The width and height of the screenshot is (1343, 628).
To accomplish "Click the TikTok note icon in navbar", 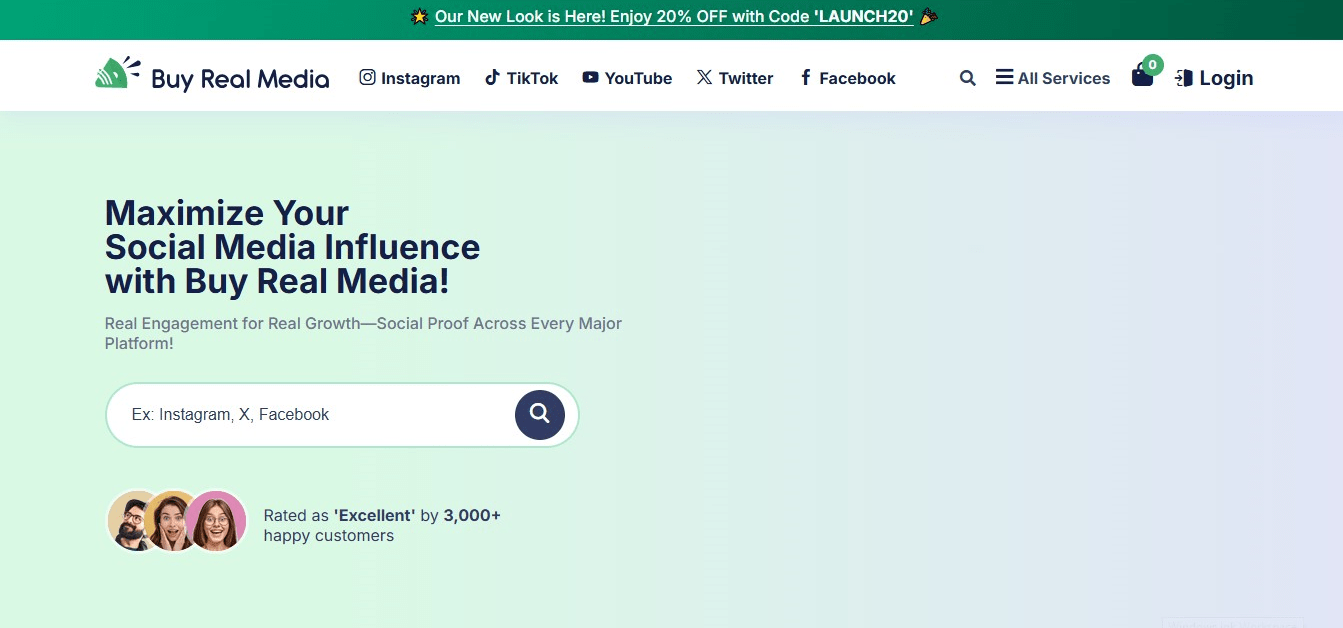I will [x=492, y=77].
